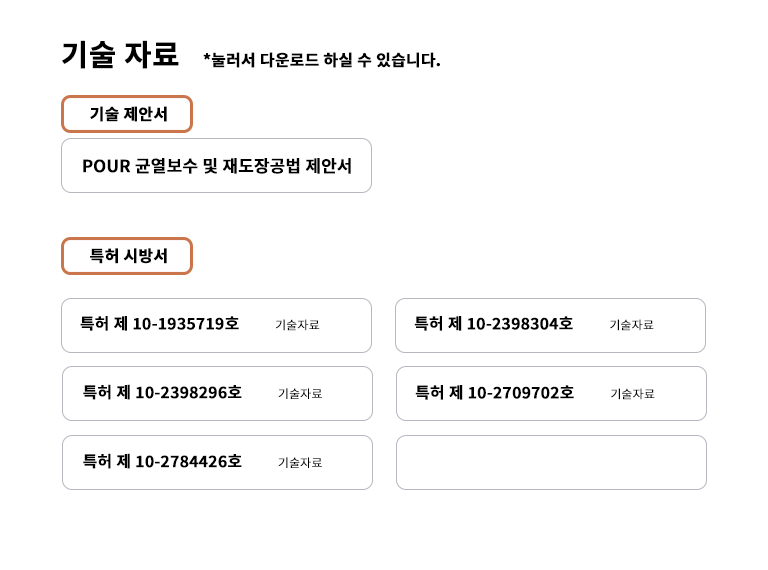This screenshot has height=570, width=768.
Task: Select 기술자료 label beside patent 10-2784426호
Action: click(300, 463)
